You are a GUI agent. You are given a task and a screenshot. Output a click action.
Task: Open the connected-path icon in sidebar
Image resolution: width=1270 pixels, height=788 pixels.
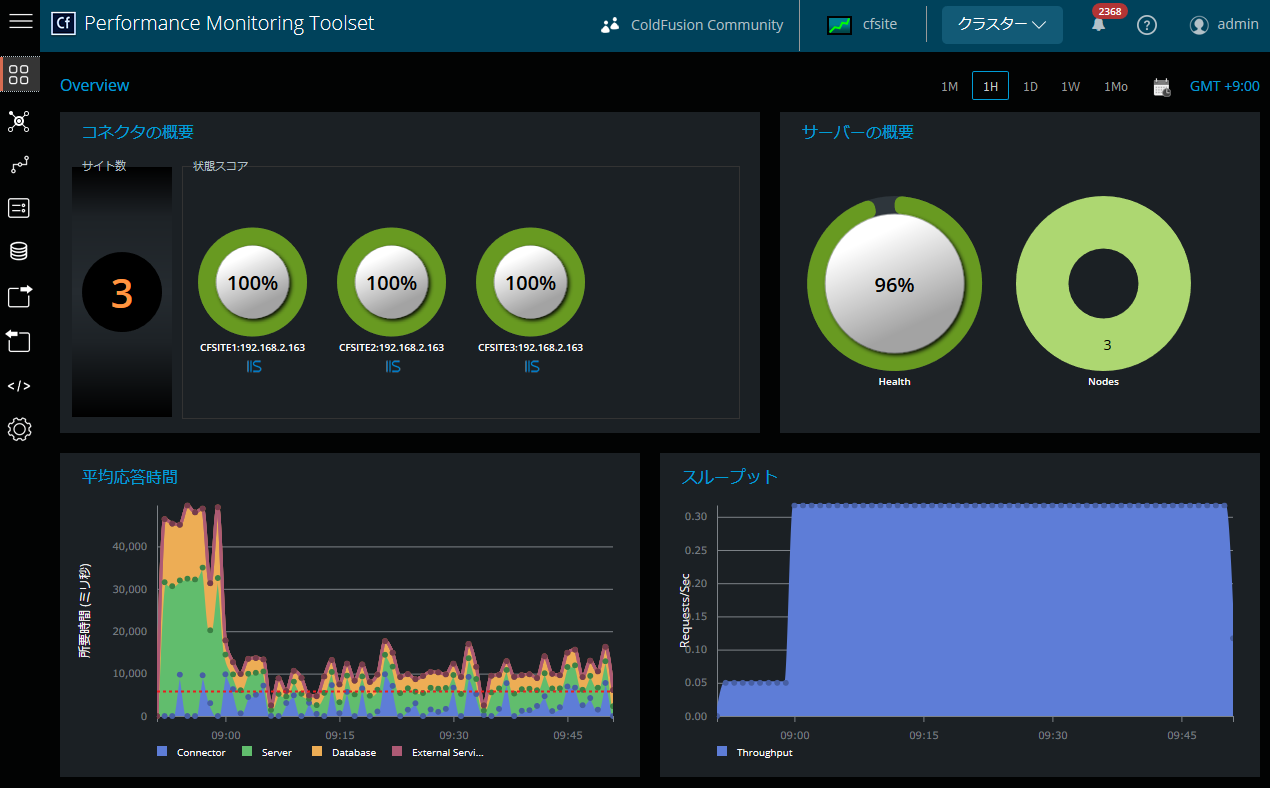pyautogui.click(x=19, y=165)
